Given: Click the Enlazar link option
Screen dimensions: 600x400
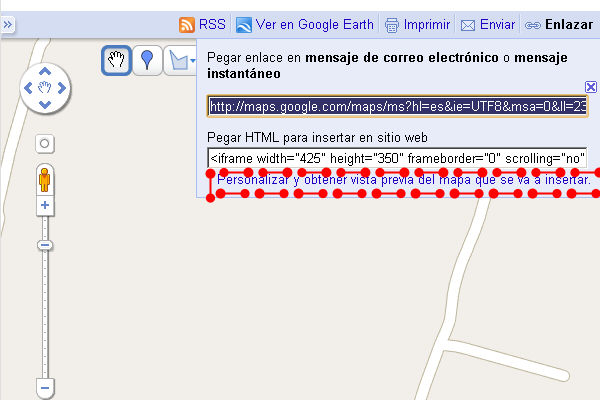Looking at the screenshot, I should [x=569, y=24].
